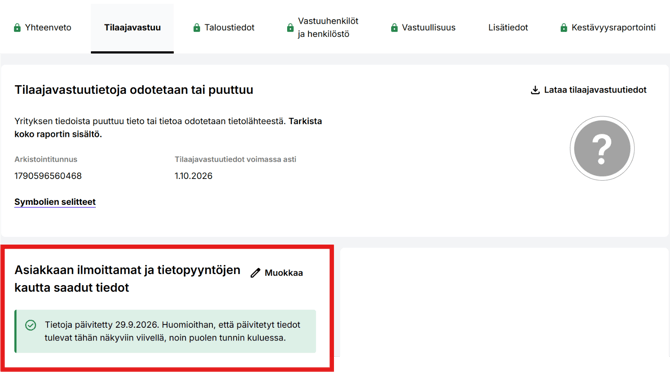Click the lock icon beside Yhteenveto
670x372 pixels.
click(x=17, y=28)
